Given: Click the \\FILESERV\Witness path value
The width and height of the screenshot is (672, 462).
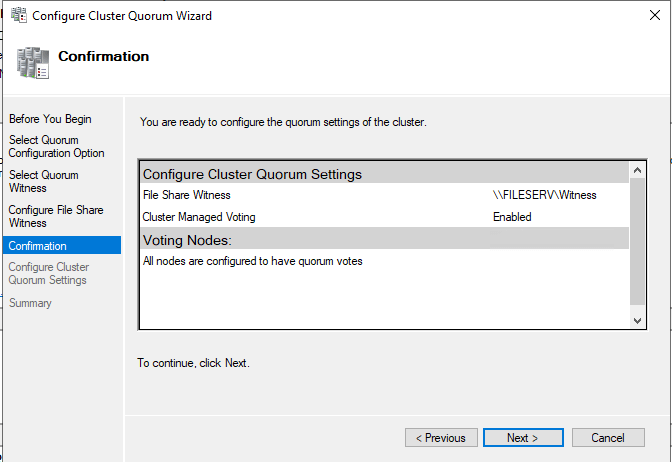Looking at the screenshot, I should [544, 195].
